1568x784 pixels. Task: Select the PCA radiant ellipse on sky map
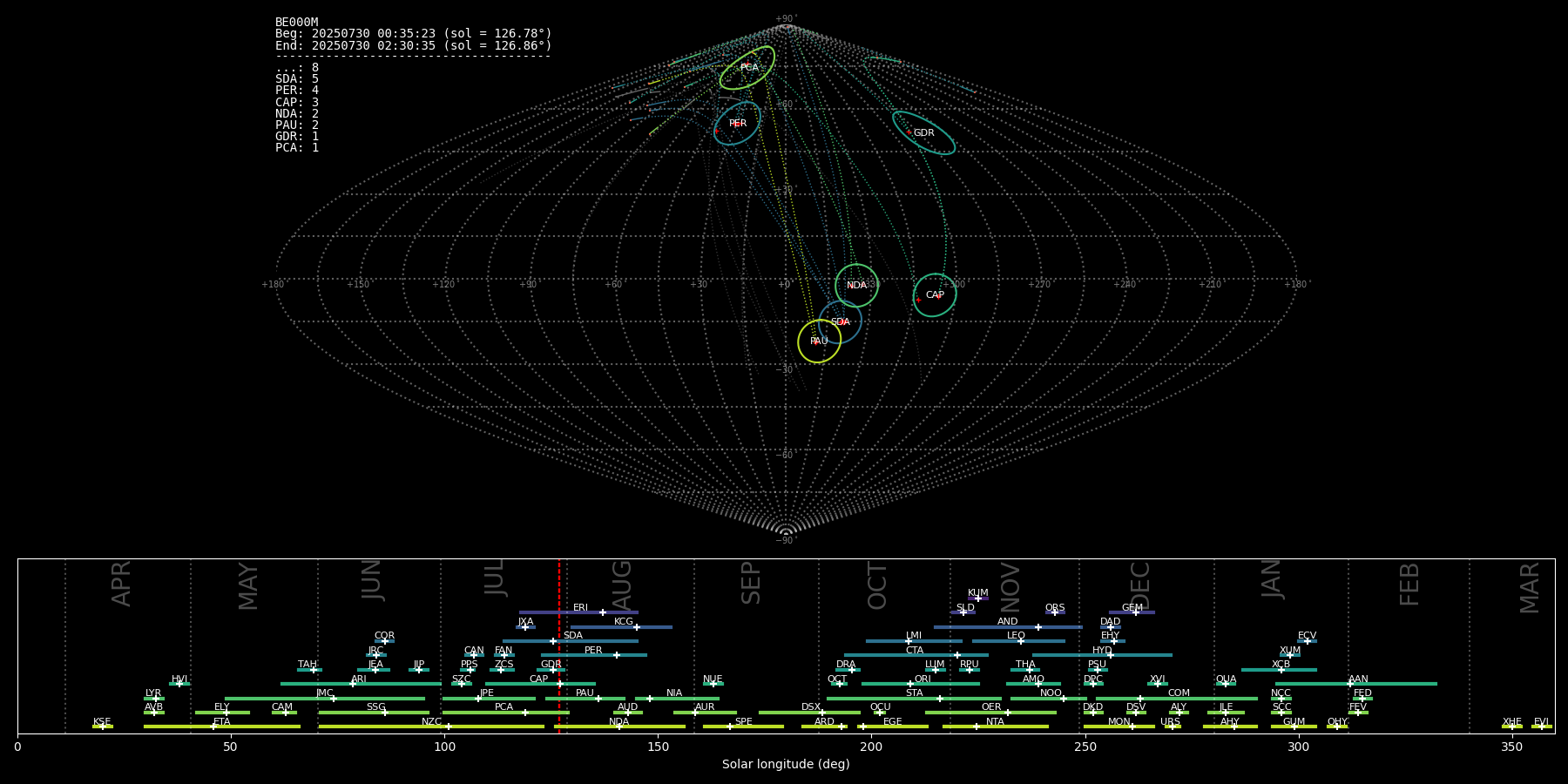point(747,68)
